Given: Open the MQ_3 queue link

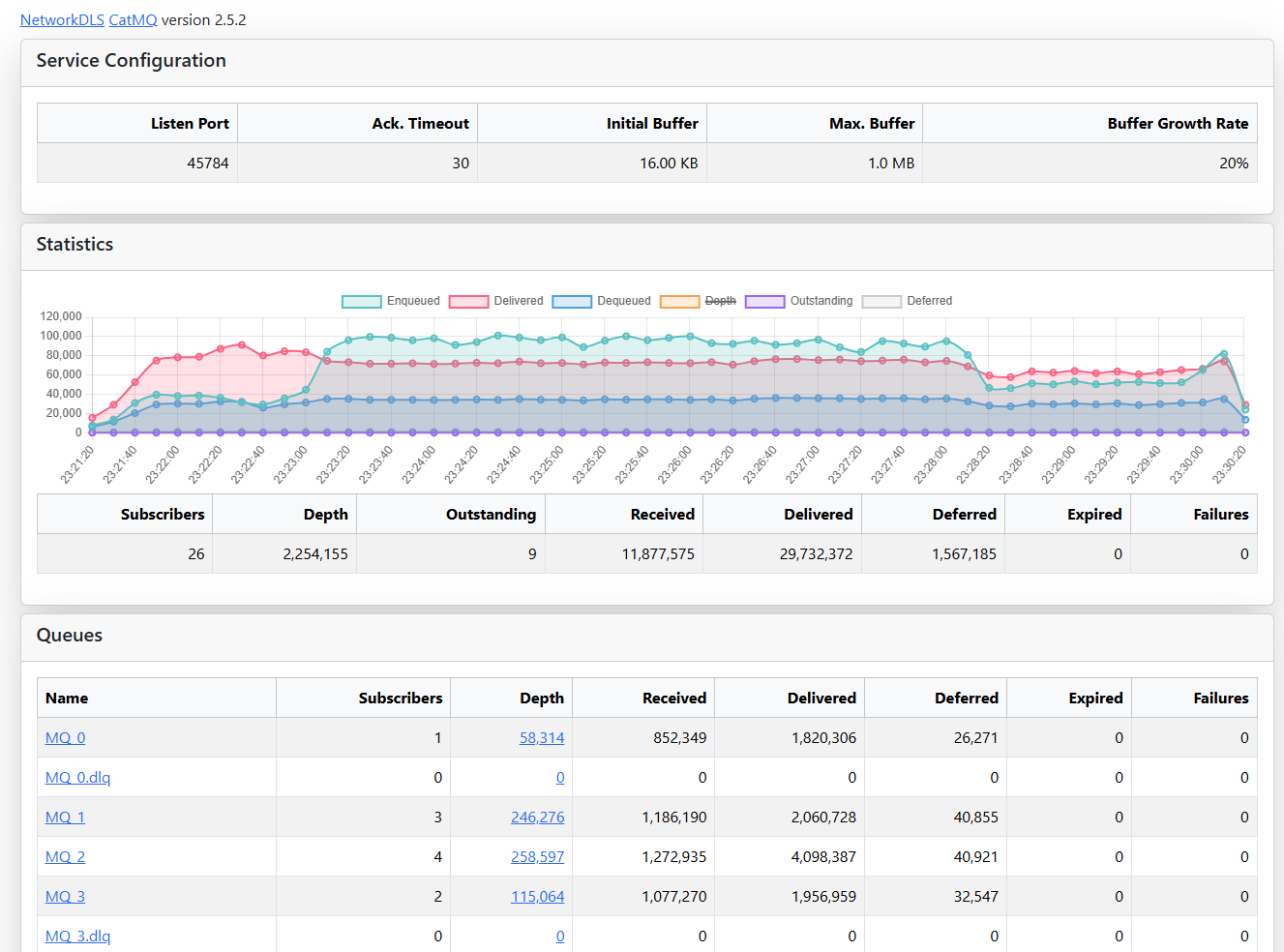Looking at the screenshot, I should [65, 897].
